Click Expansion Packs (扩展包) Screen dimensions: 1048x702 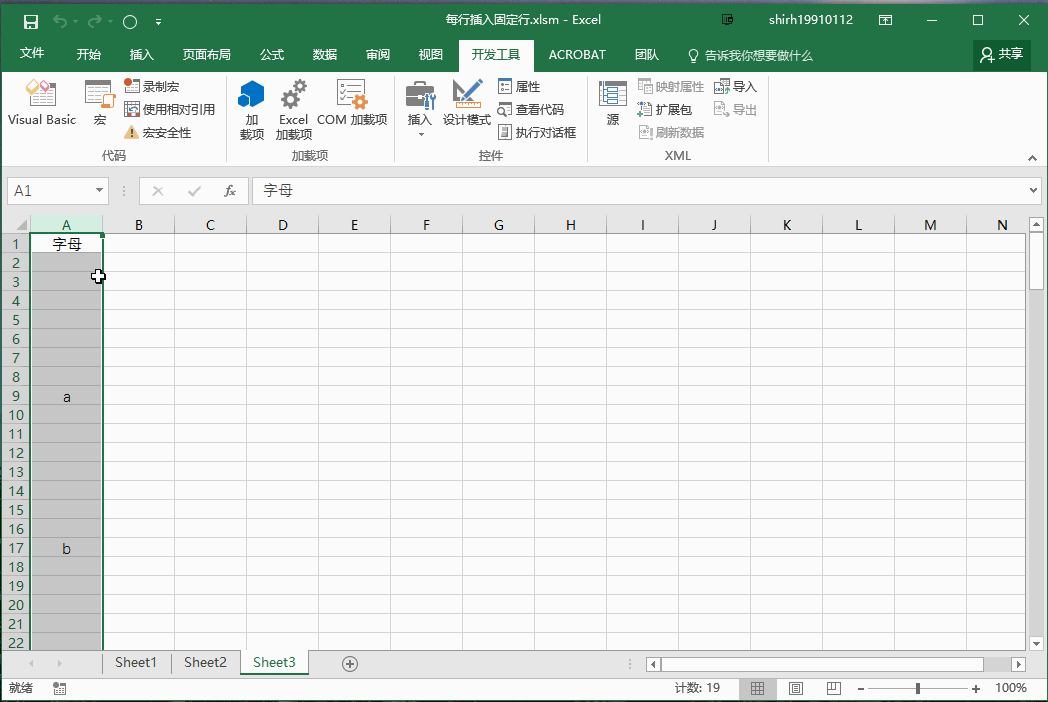pyautogui.click(x=664, y=109)
